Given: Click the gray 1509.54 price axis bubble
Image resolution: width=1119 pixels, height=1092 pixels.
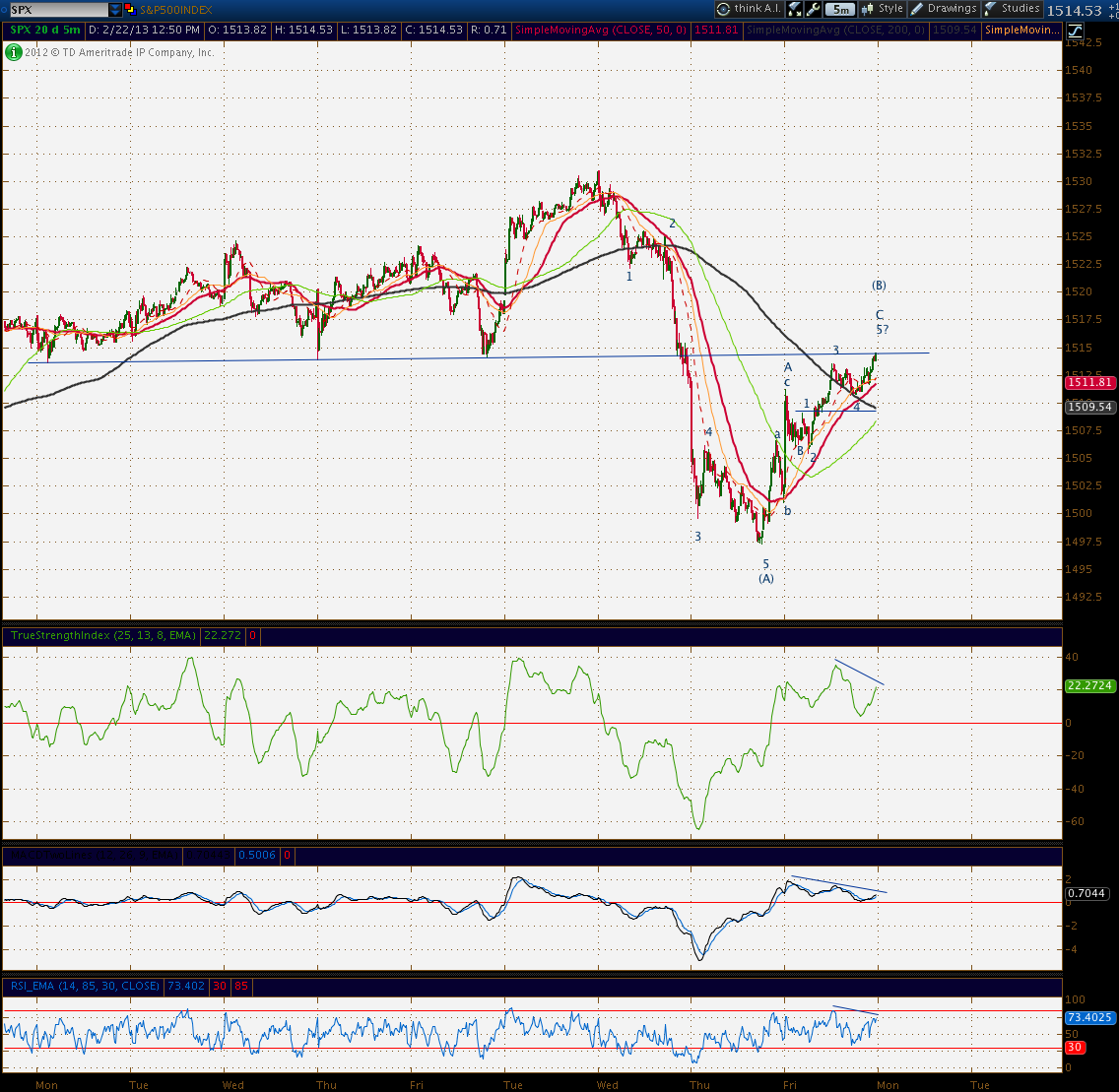Looking at the screenshot, I should pyautogui.click(x=1089, y=408).
